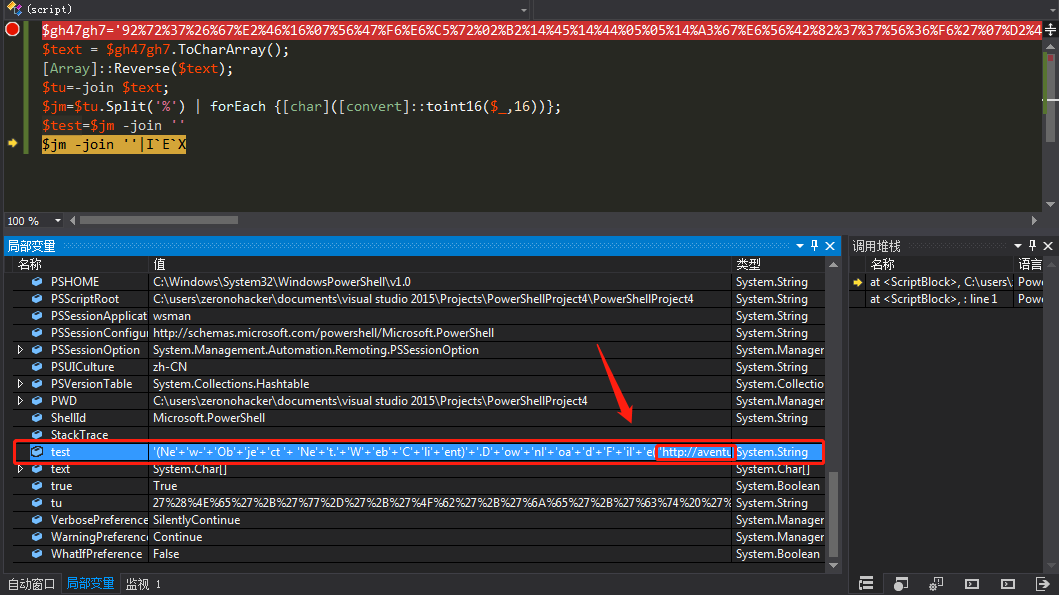Click the WhatIfPreference value False

tap(166, 554)
